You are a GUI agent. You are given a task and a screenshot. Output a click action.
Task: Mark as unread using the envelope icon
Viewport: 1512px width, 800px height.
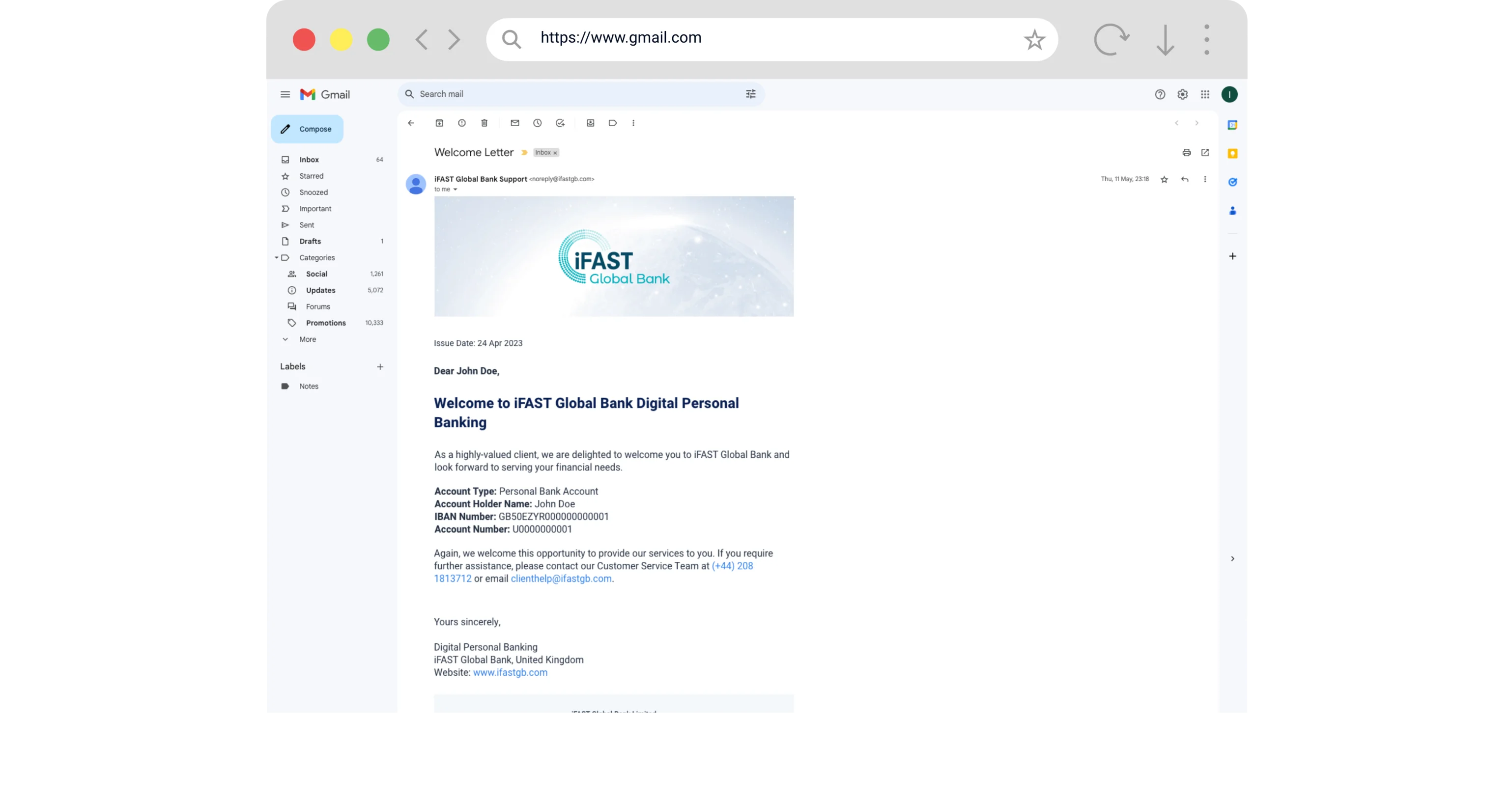[x=515, y=123]
